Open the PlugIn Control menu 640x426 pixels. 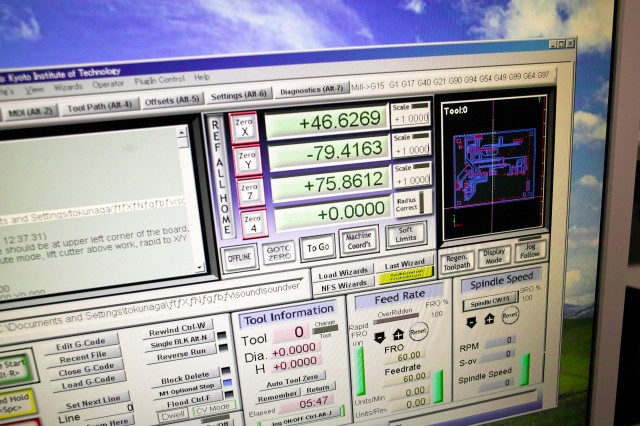pos(159,78)
